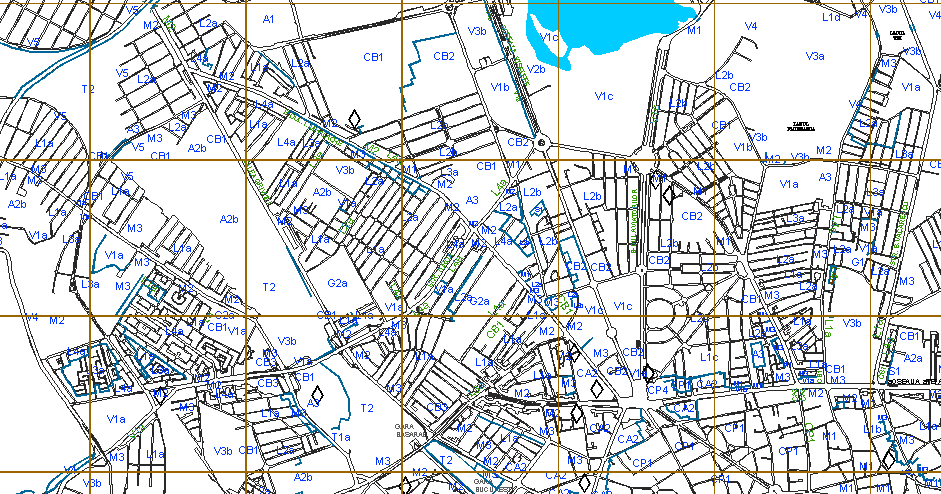941x494 pixels.
Task: Click the CB2 label beside the roundabout
Action: click(518, 142)
